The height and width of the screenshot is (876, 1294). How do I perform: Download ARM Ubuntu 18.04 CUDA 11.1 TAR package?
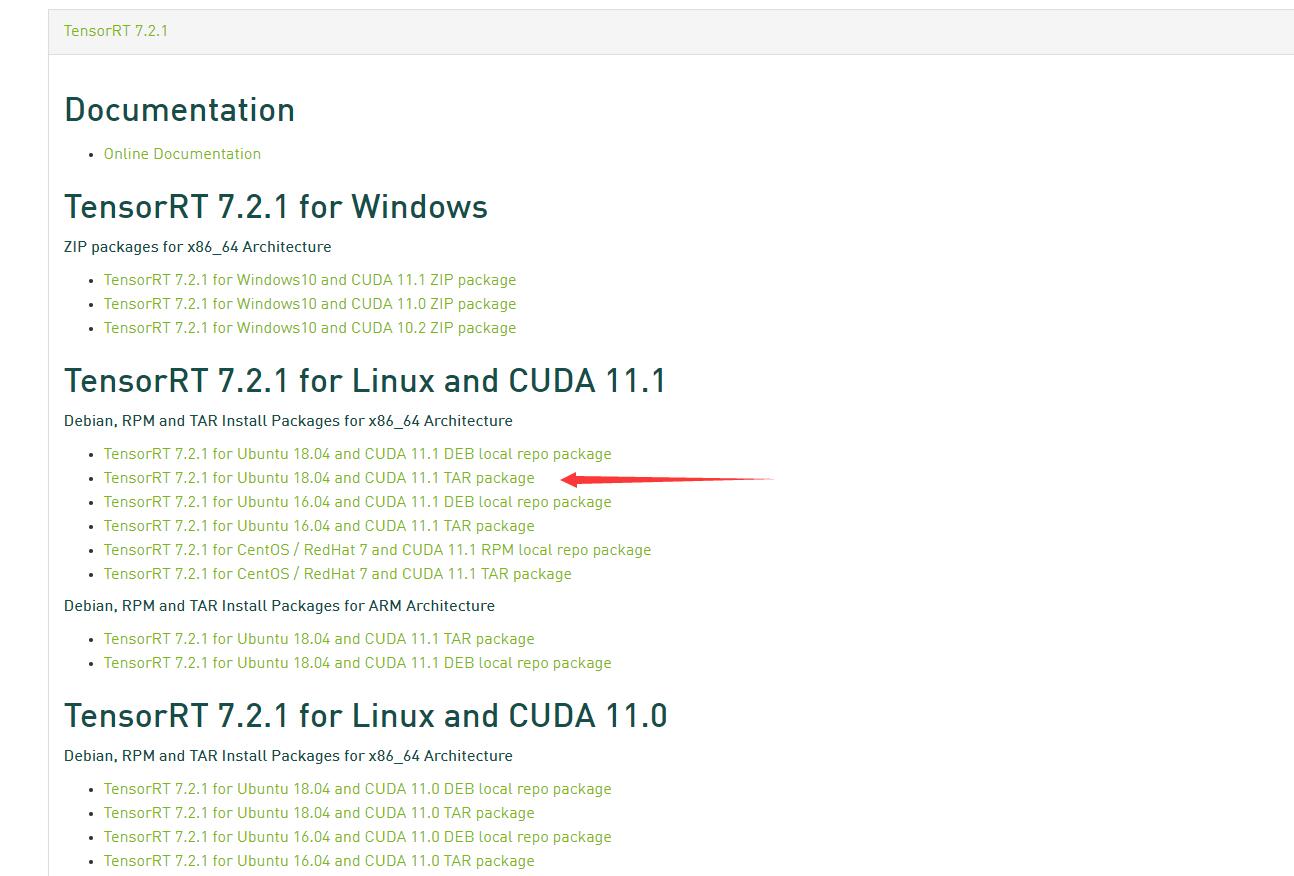click(x=319, y=639)
